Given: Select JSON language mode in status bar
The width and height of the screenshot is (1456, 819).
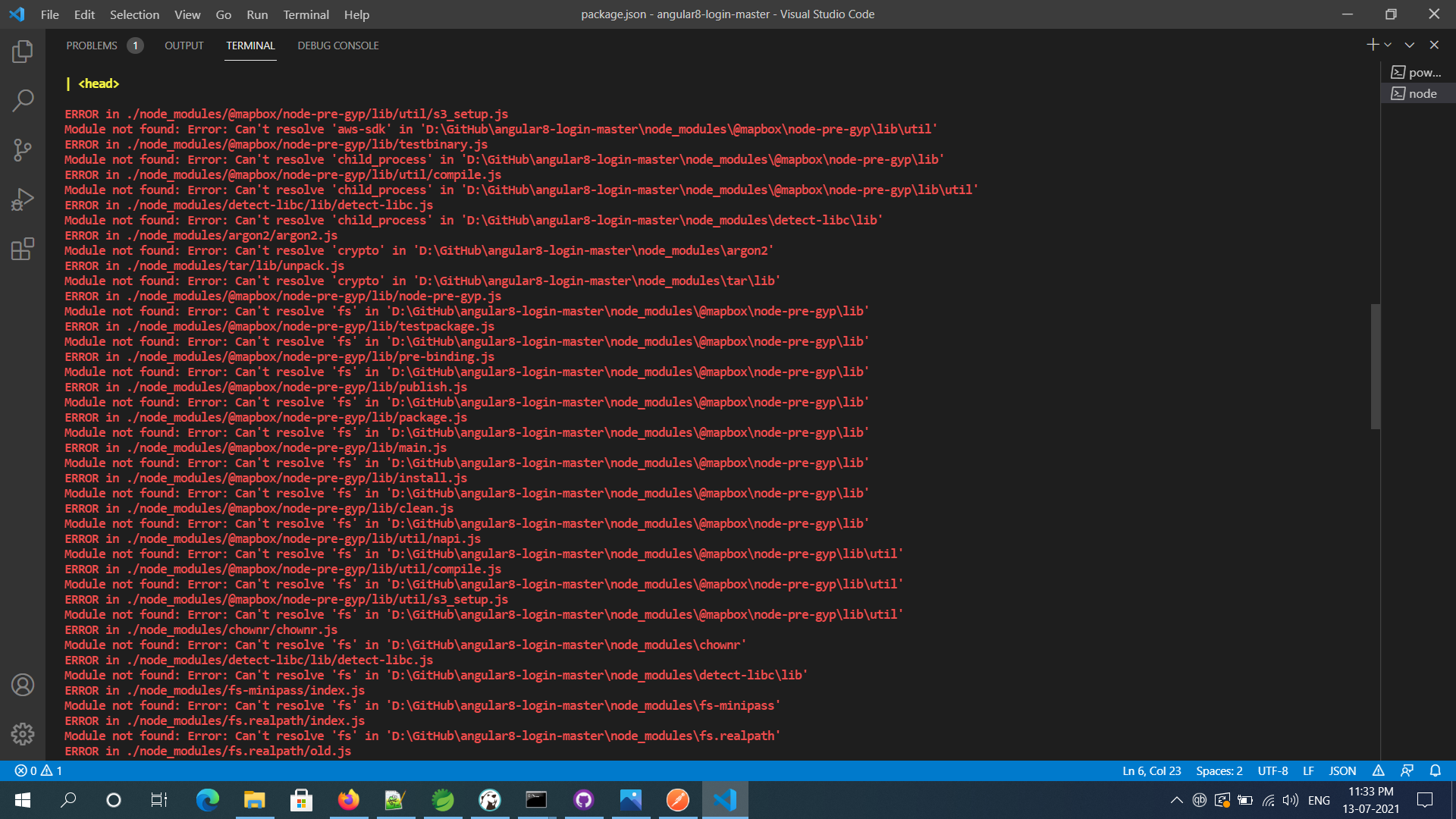Looking at the screenshot, I should tap(1342, 770).
